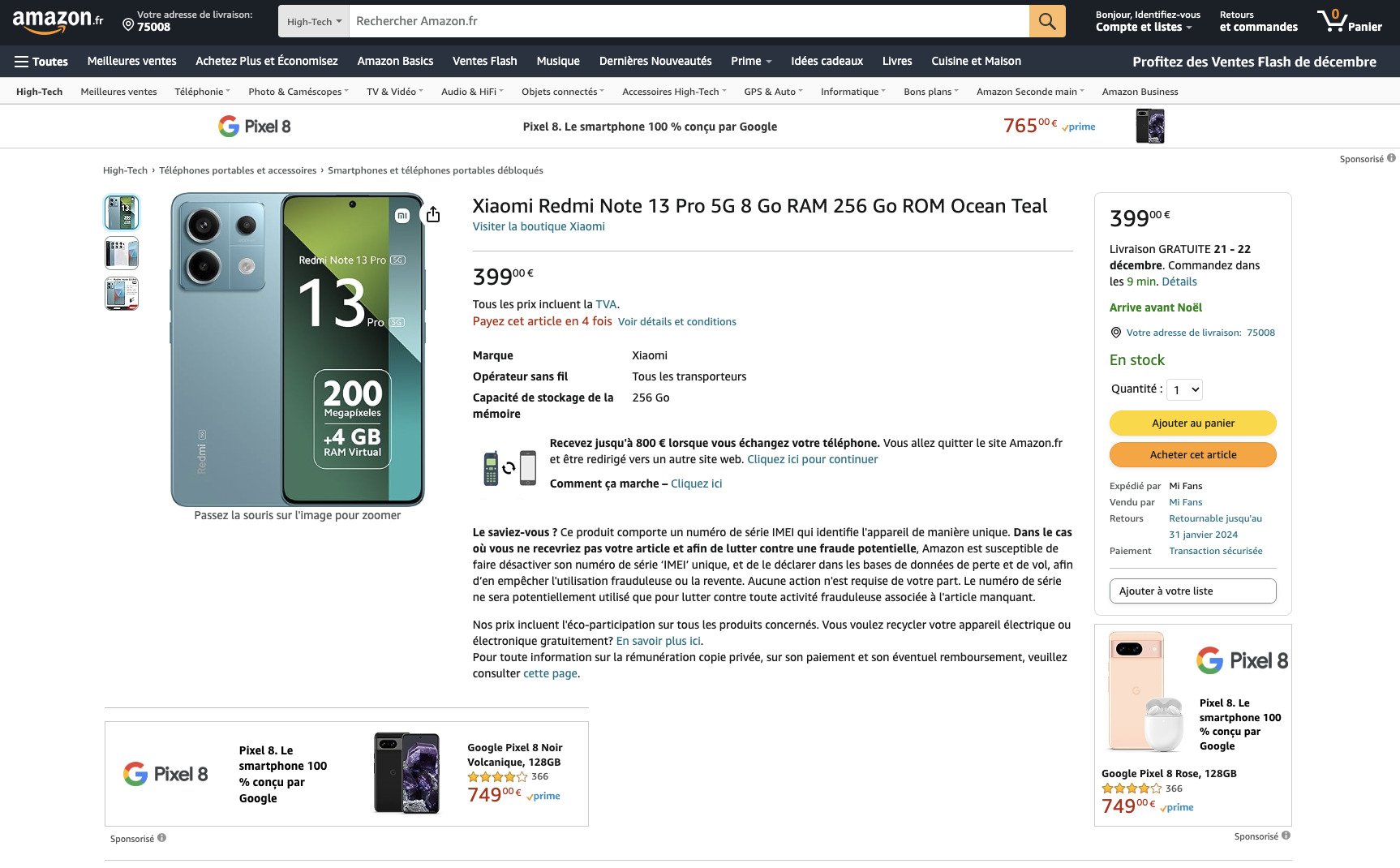Expand the TV & Vidéo submenu
Screen dimensions: 1400x868
[395, 92]
